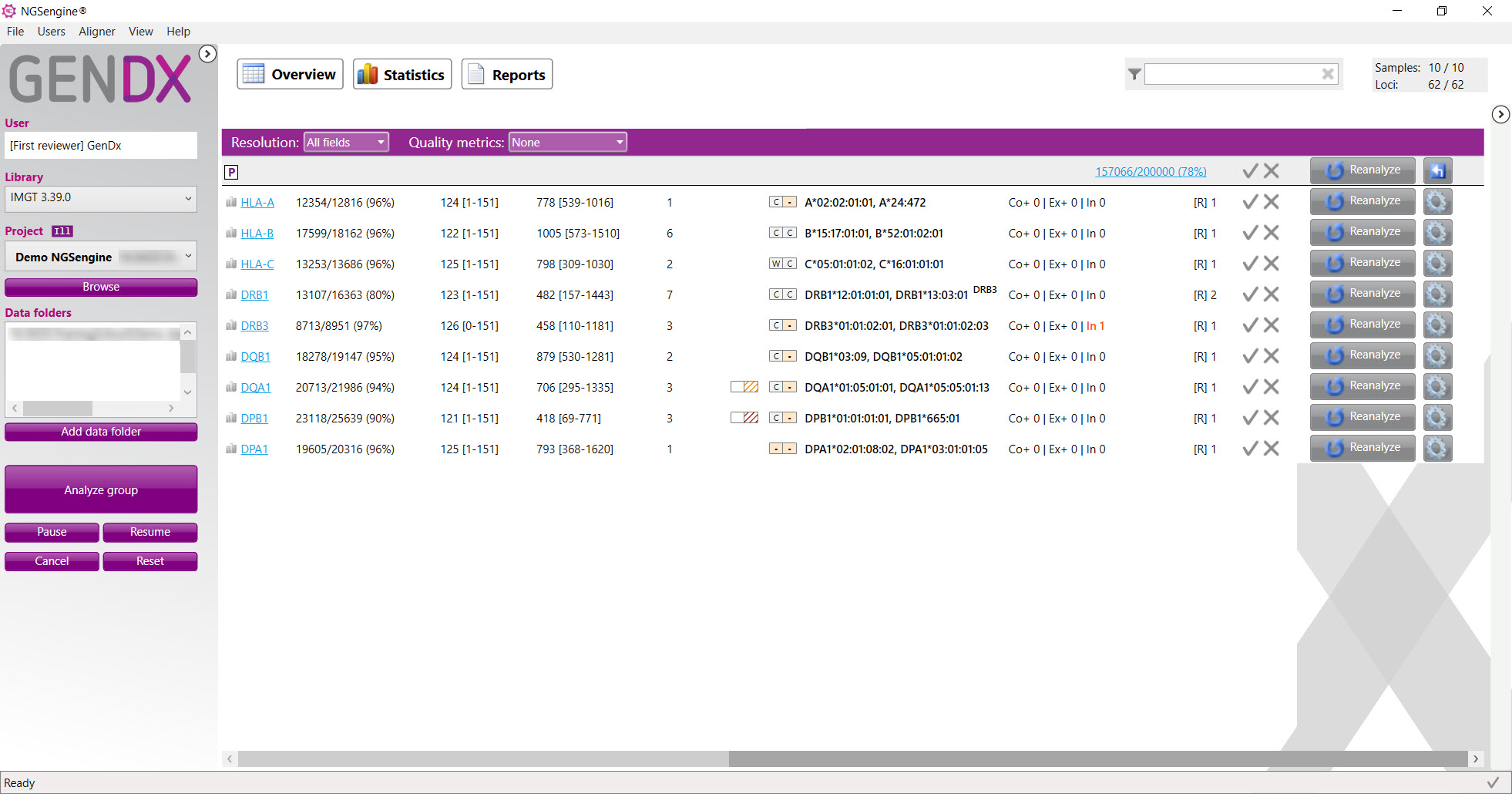Open the Users menu
1512x794 pixels.
point(52,32)
